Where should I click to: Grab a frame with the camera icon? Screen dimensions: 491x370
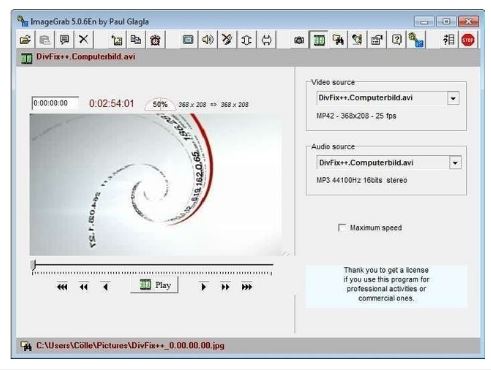tap(299, 40)
